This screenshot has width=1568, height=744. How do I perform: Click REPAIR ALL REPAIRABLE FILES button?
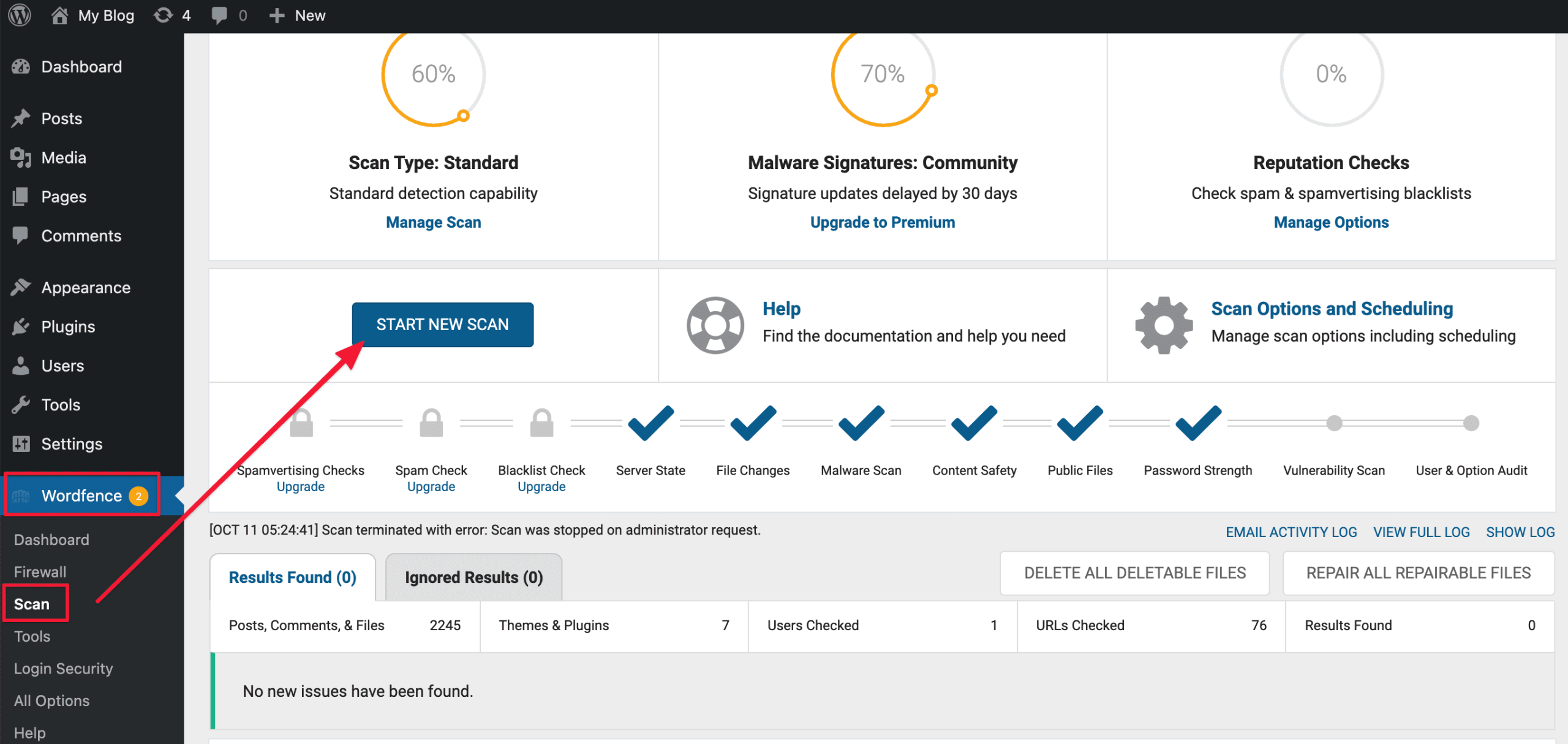[1418, 573]
